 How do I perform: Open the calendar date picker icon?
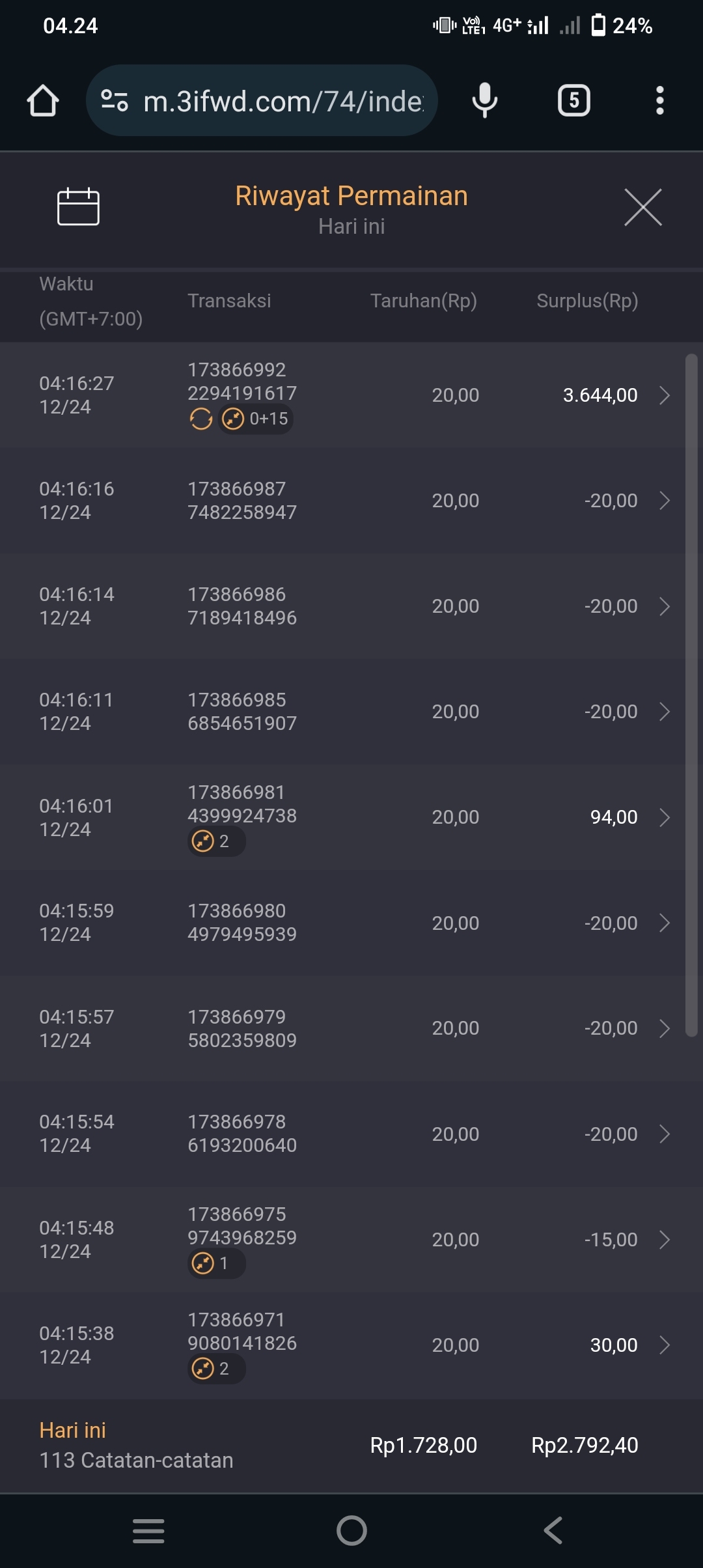point(78,206)
